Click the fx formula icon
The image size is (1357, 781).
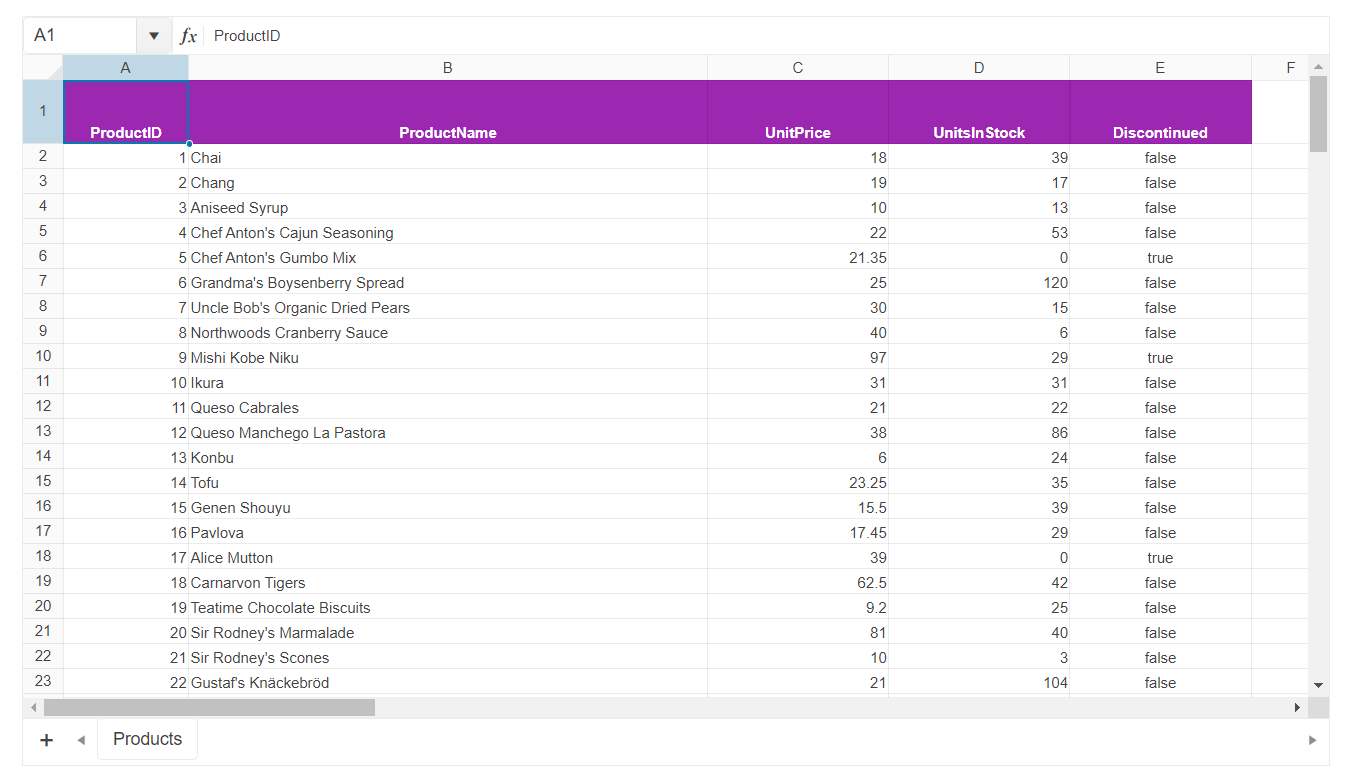coord(187,35)
